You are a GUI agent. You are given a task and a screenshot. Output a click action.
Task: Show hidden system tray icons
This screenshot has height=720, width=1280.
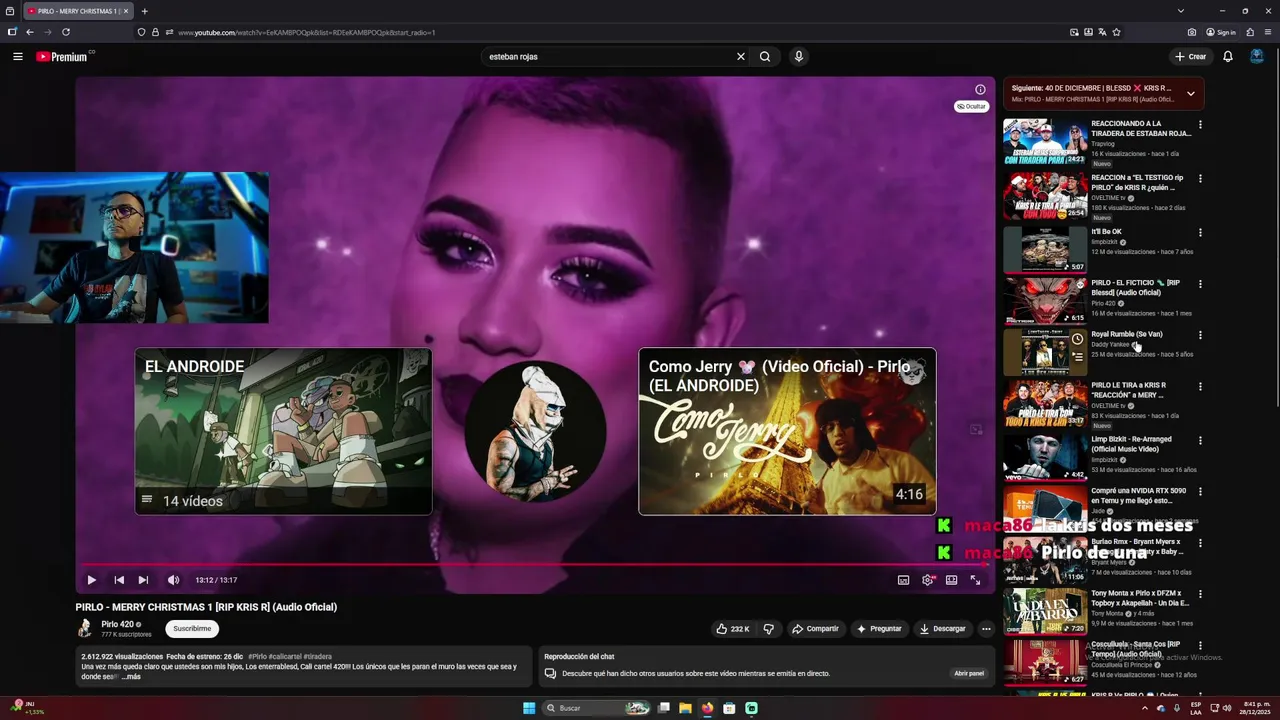pos(1144,708)
